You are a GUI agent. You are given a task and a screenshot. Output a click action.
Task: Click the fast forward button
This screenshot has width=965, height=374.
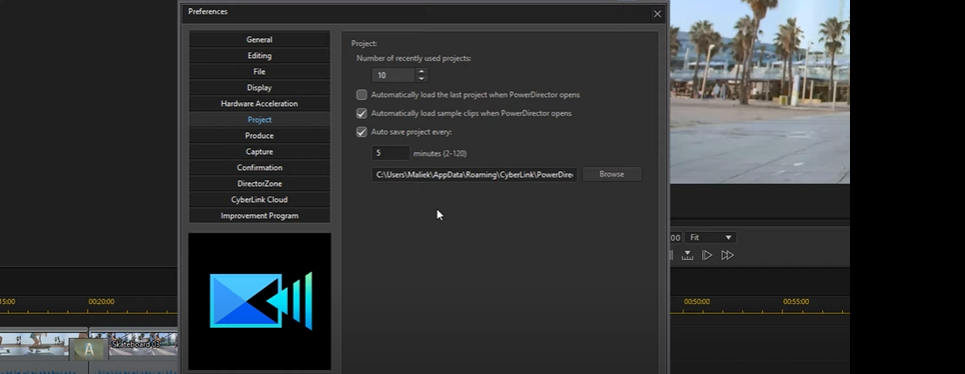(727, 255)
